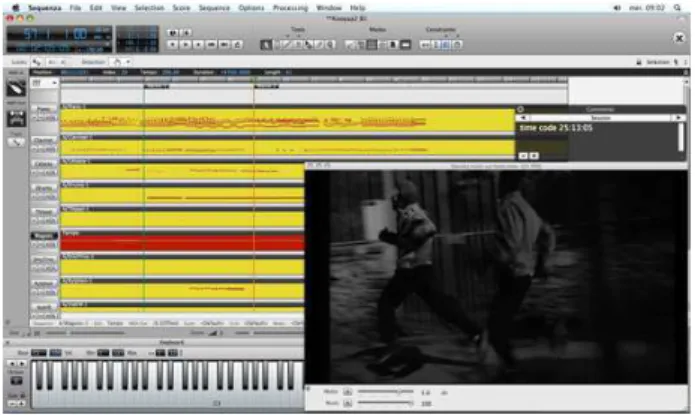This screenshot has width=695, height=415.
Task: Click the large close X button at top right
Action: pos(679,38)
